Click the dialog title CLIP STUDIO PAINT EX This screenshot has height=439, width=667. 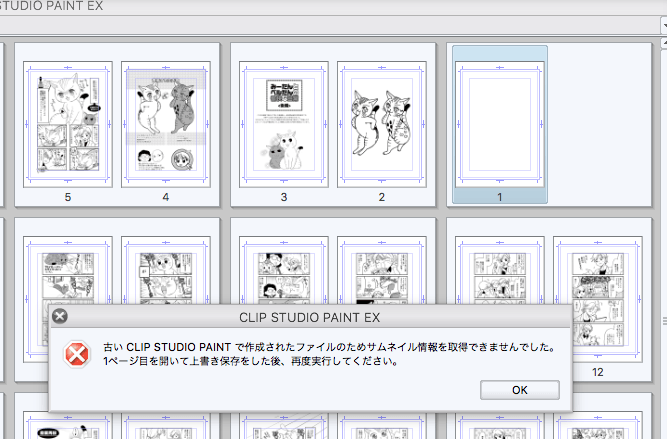pyautogui.click(x=309, y=317)
